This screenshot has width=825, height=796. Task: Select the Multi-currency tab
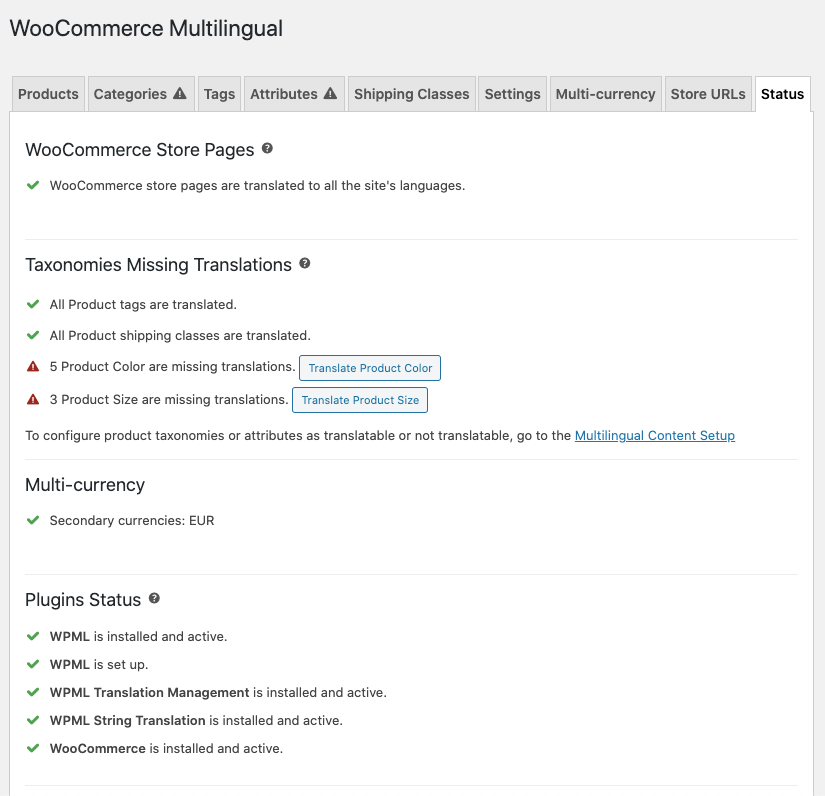point(605,94)
